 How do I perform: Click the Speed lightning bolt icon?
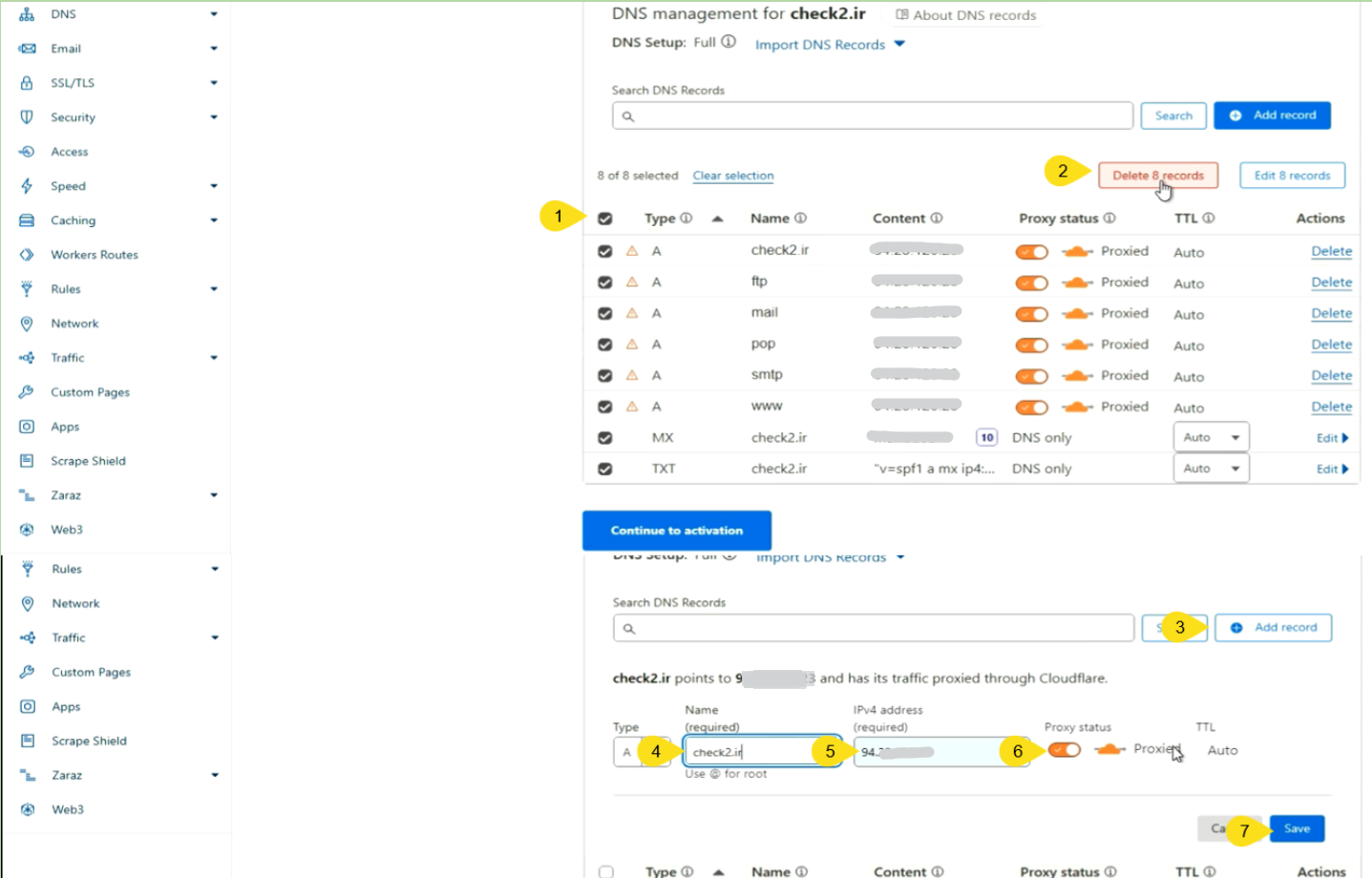coord(27,186)
